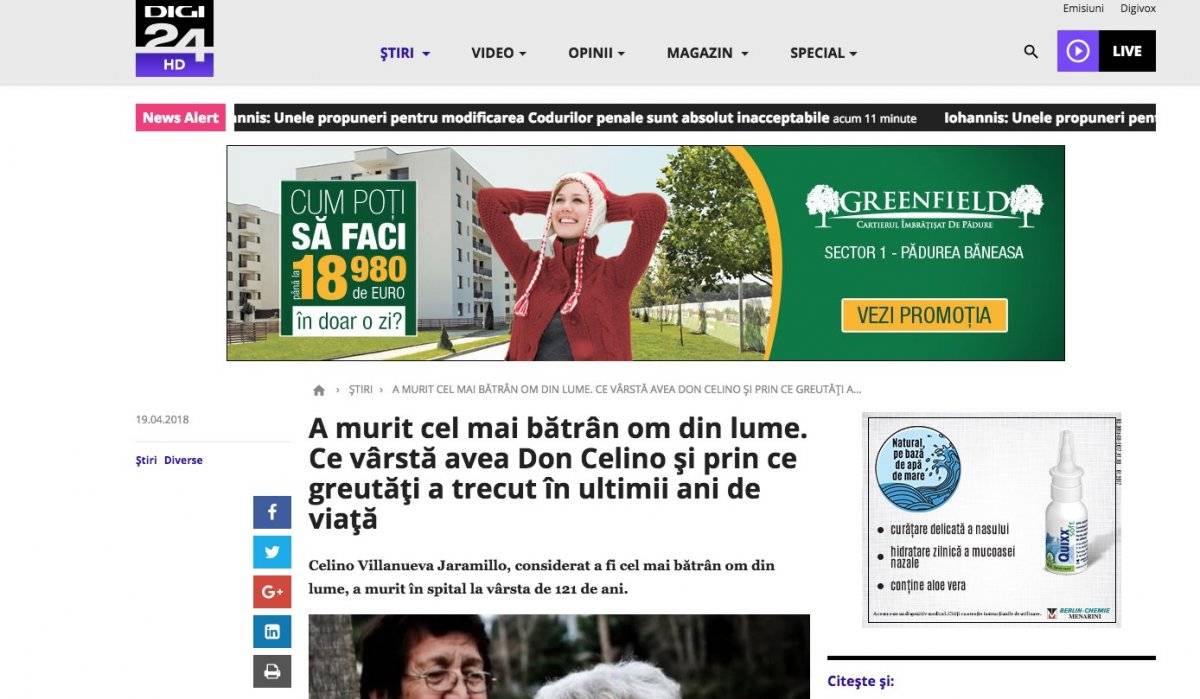Click the VEZI PROMOȚIA banner button
This screenshot has height=699, width=1200.
924,315
